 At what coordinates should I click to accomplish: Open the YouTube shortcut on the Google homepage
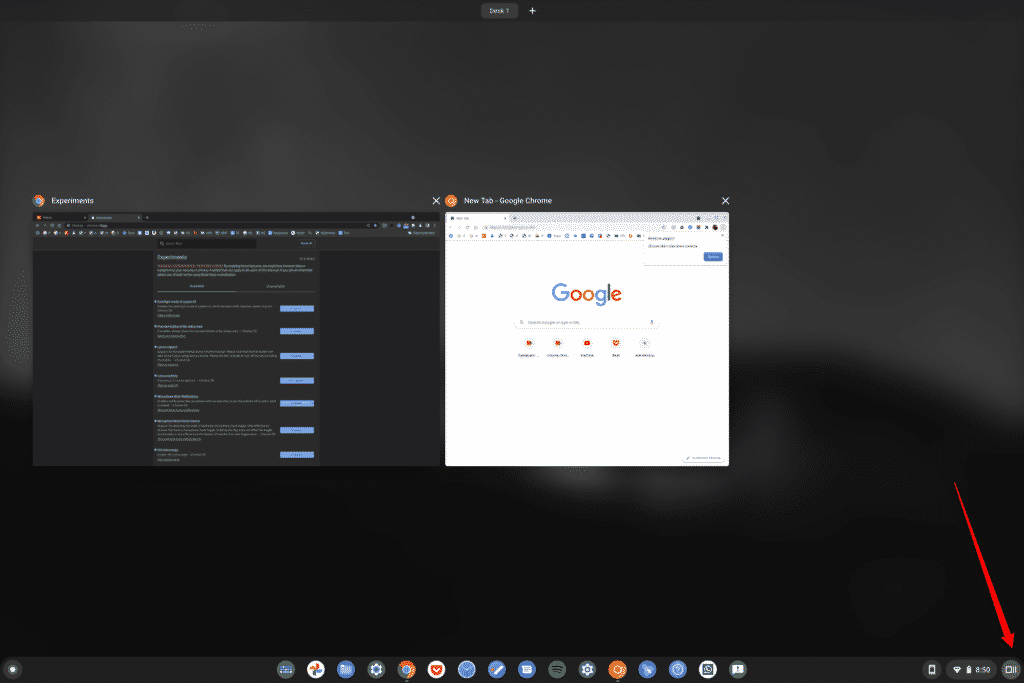(587, 343)
